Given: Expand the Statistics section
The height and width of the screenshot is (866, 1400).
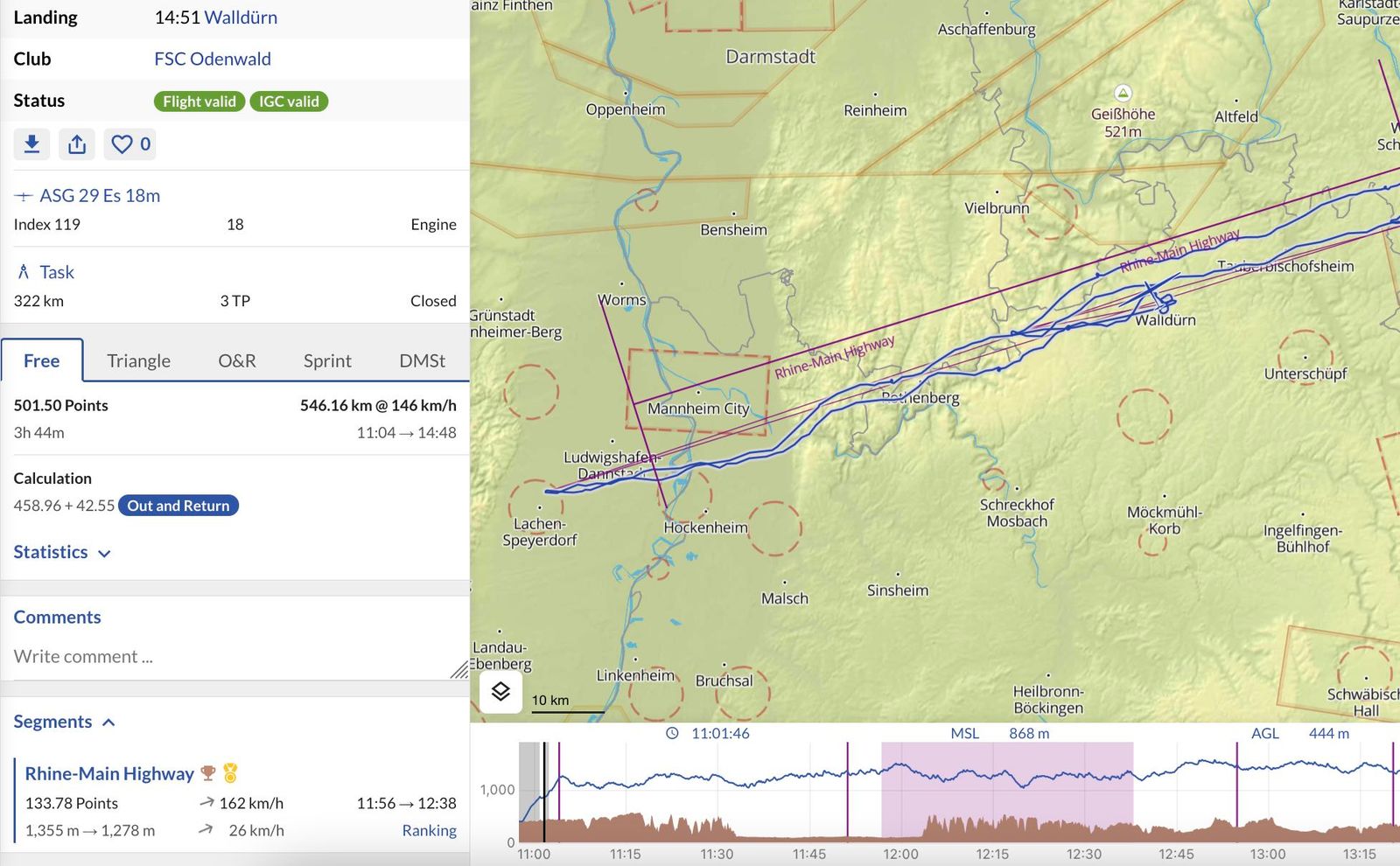Looking at the screenshot, I should (x=62, y=552).
